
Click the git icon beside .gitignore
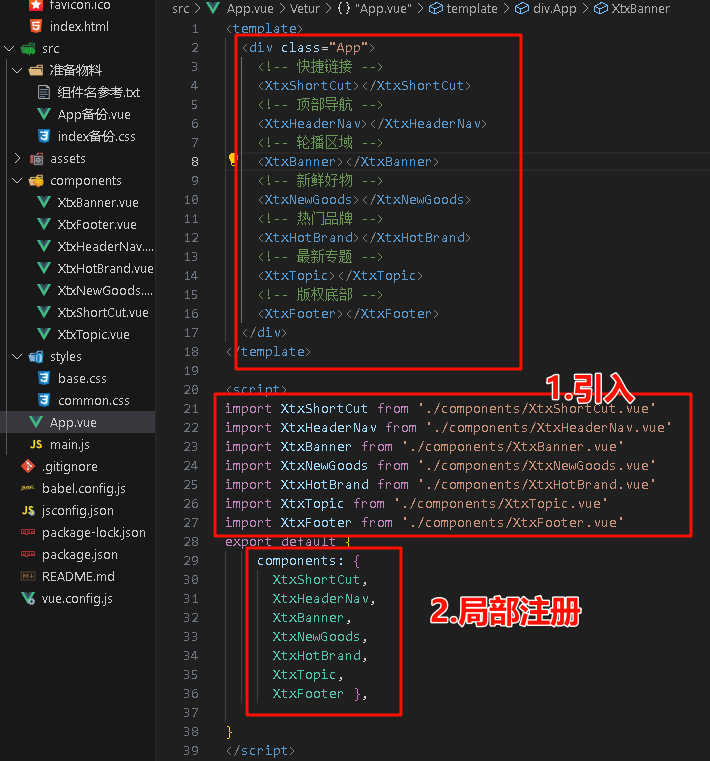tap(28, 466)
